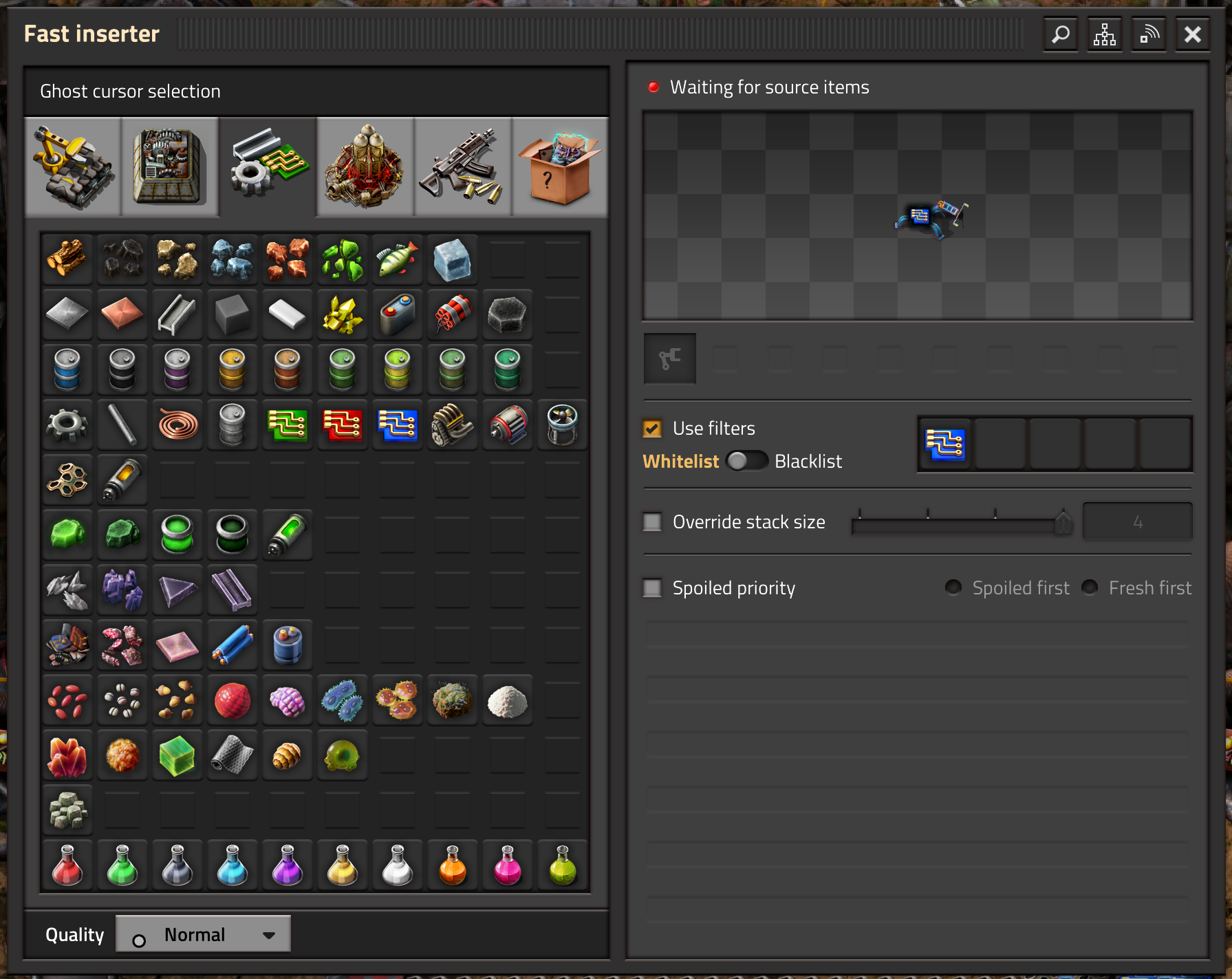1232x979 pixels.
Task: Open the Space category tab
Action: click(365, 167)
